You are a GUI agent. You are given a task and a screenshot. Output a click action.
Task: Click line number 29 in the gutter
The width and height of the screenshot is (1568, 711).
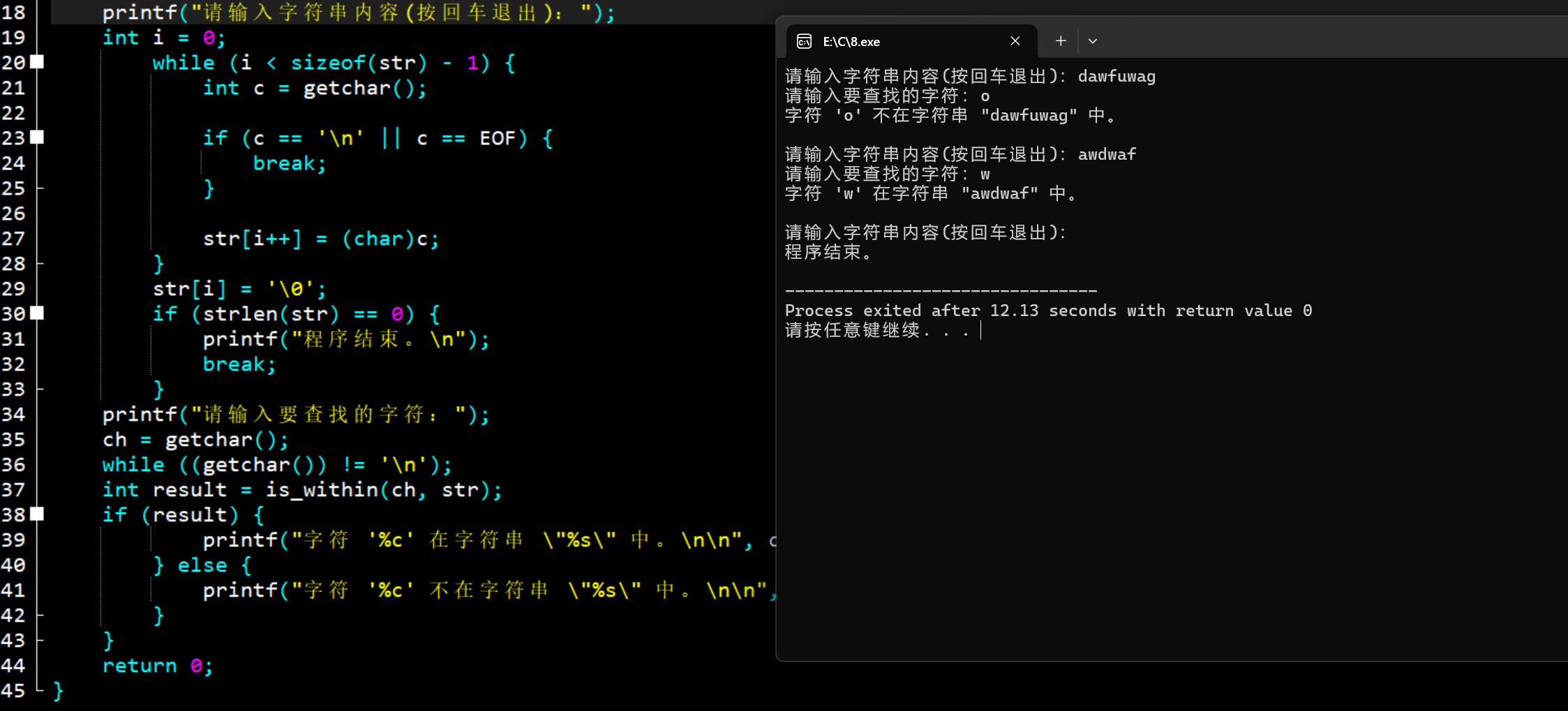click(13, 288)
